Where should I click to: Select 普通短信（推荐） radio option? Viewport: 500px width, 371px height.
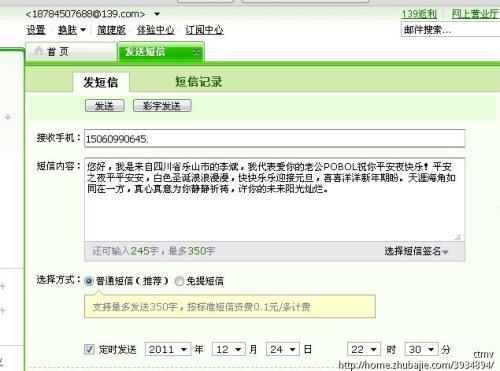[x=89, y=281]
